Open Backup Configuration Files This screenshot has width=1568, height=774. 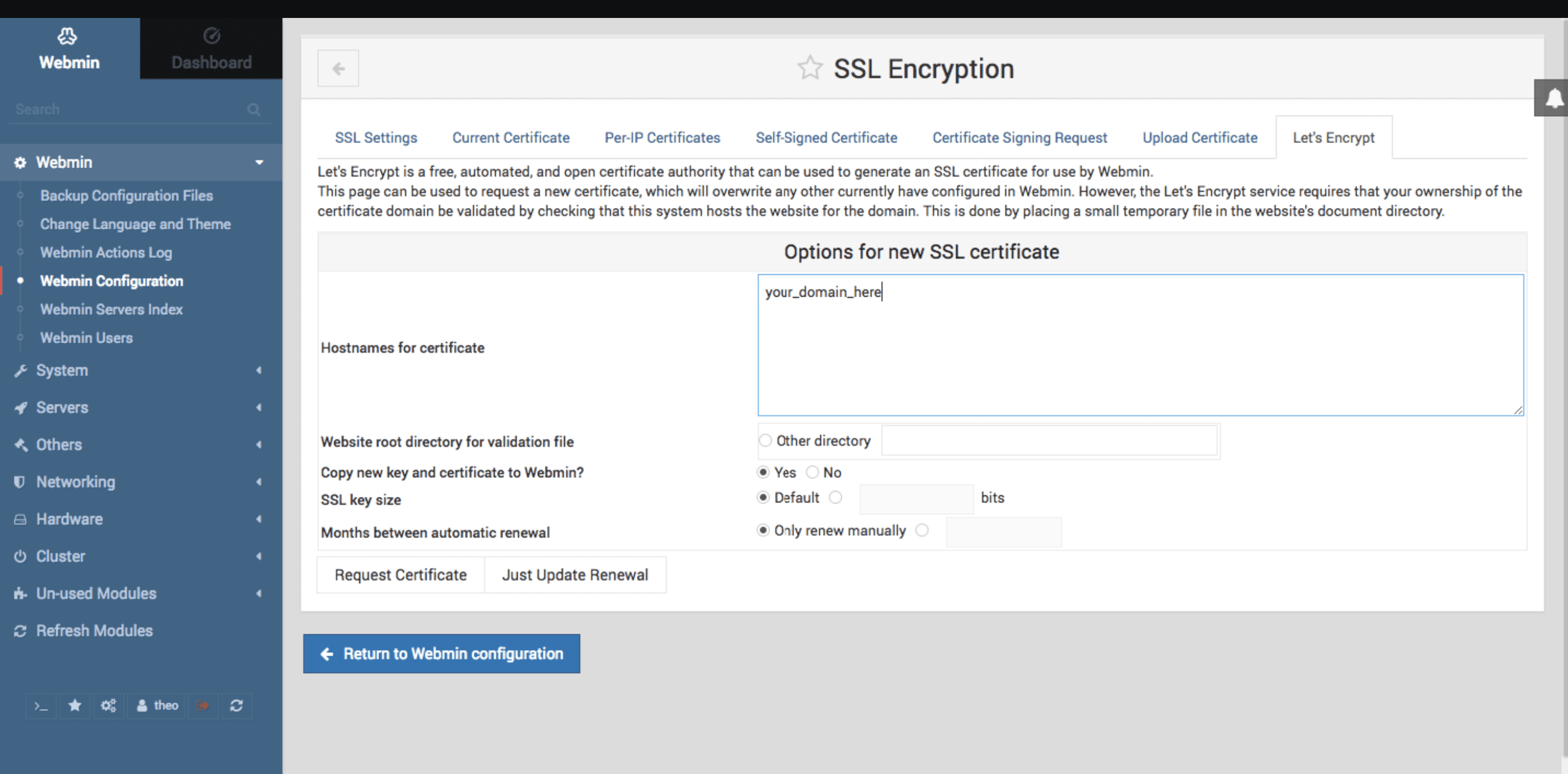coord(127,196)
